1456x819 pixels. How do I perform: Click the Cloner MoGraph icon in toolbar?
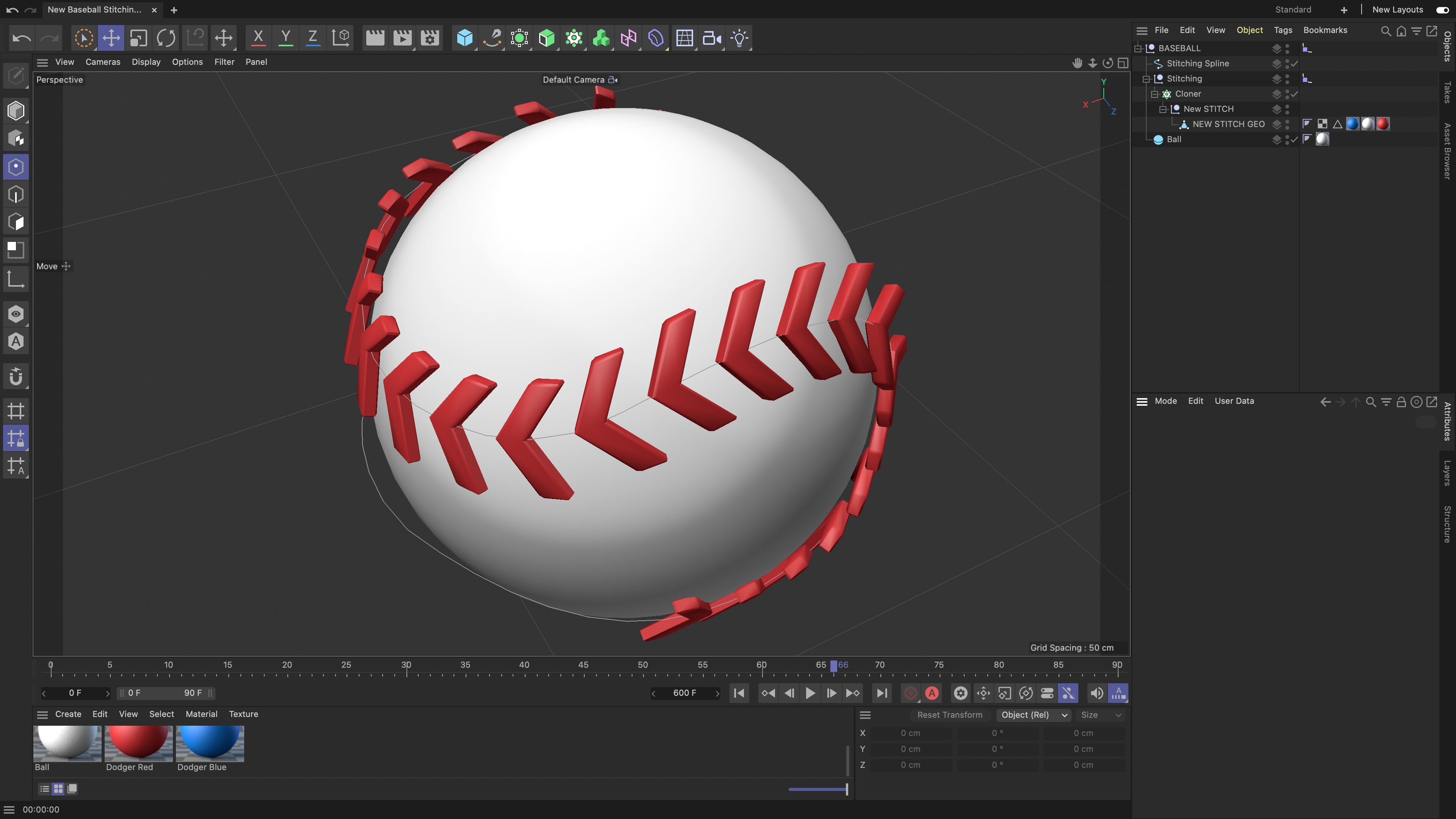[x=574, y=38]
